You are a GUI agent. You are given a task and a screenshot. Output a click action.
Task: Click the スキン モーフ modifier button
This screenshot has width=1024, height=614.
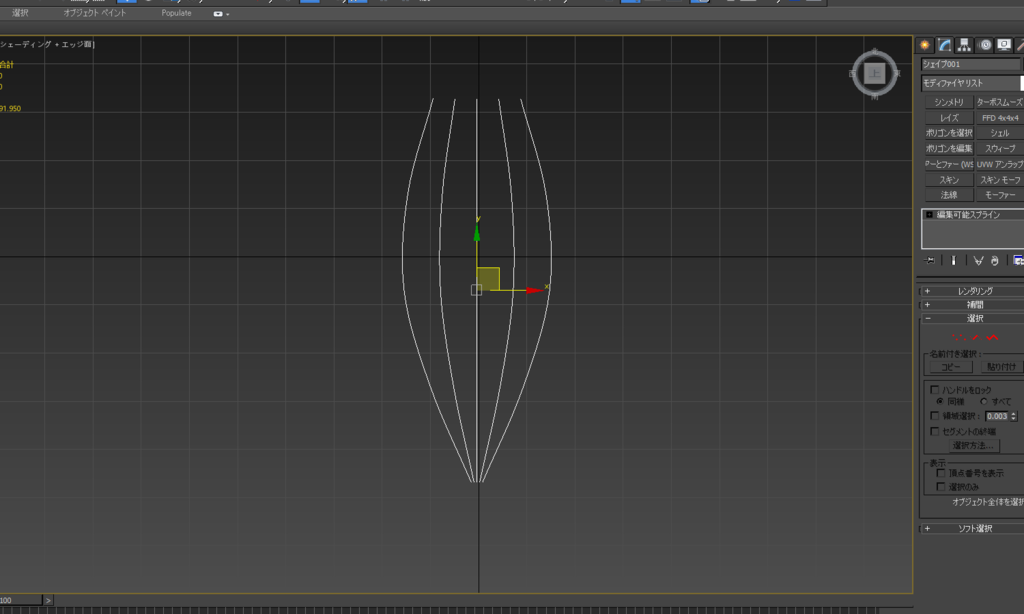pos(999,180)
